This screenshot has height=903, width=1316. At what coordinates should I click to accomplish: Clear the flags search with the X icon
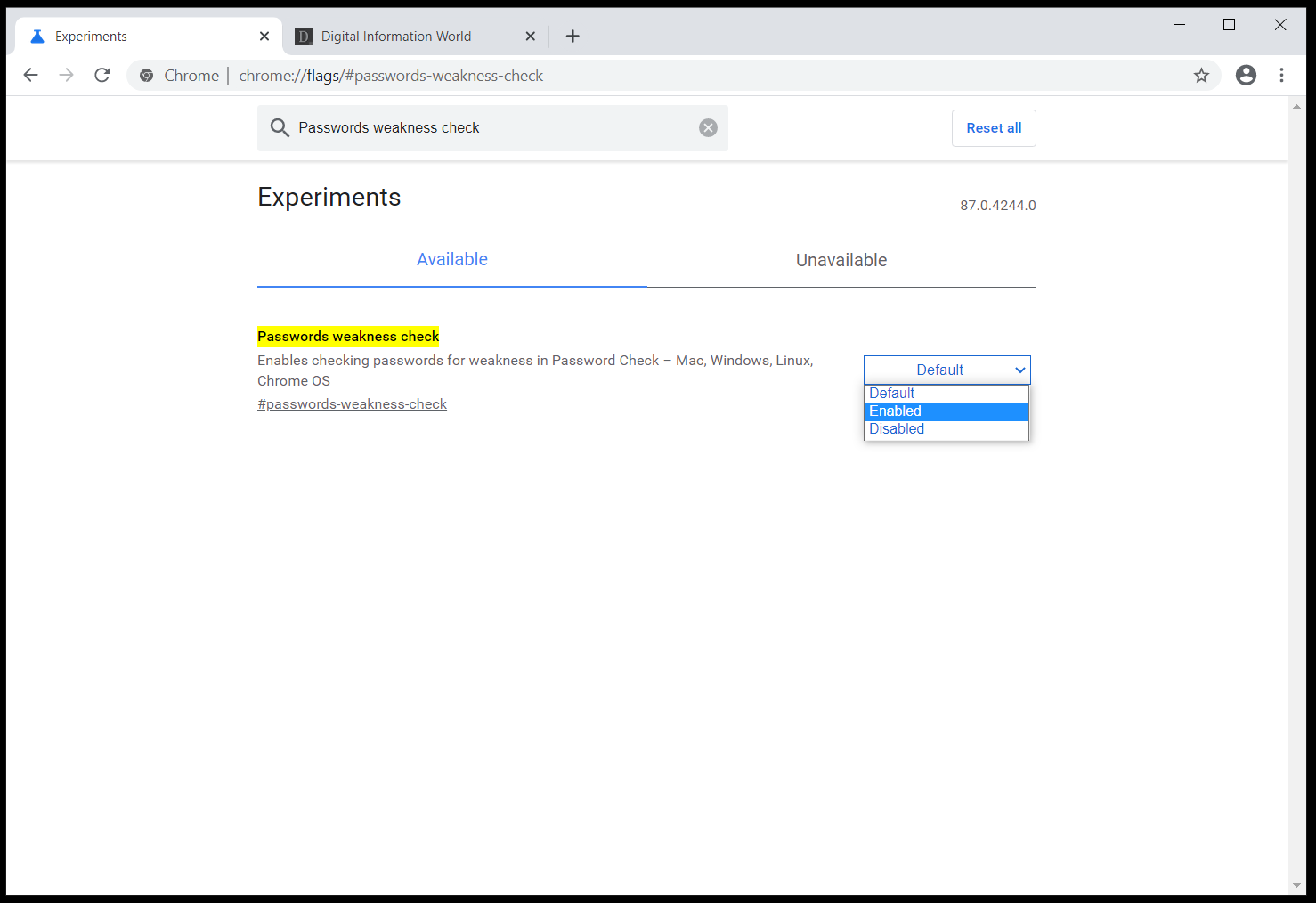(x=708, y=127)
